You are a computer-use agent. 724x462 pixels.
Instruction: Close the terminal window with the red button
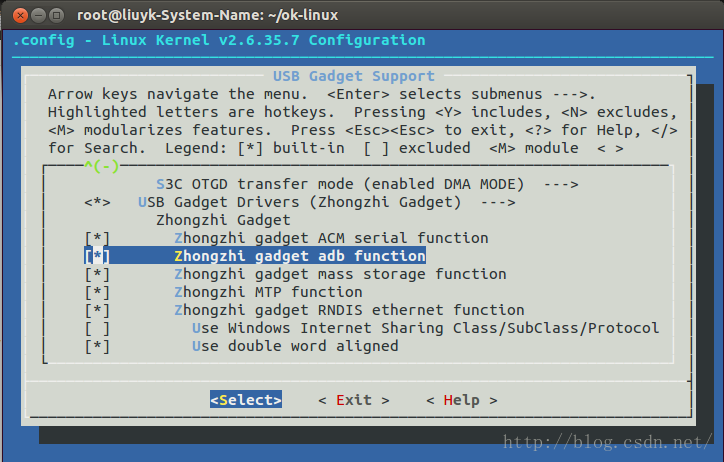click(x=20, y=16)
